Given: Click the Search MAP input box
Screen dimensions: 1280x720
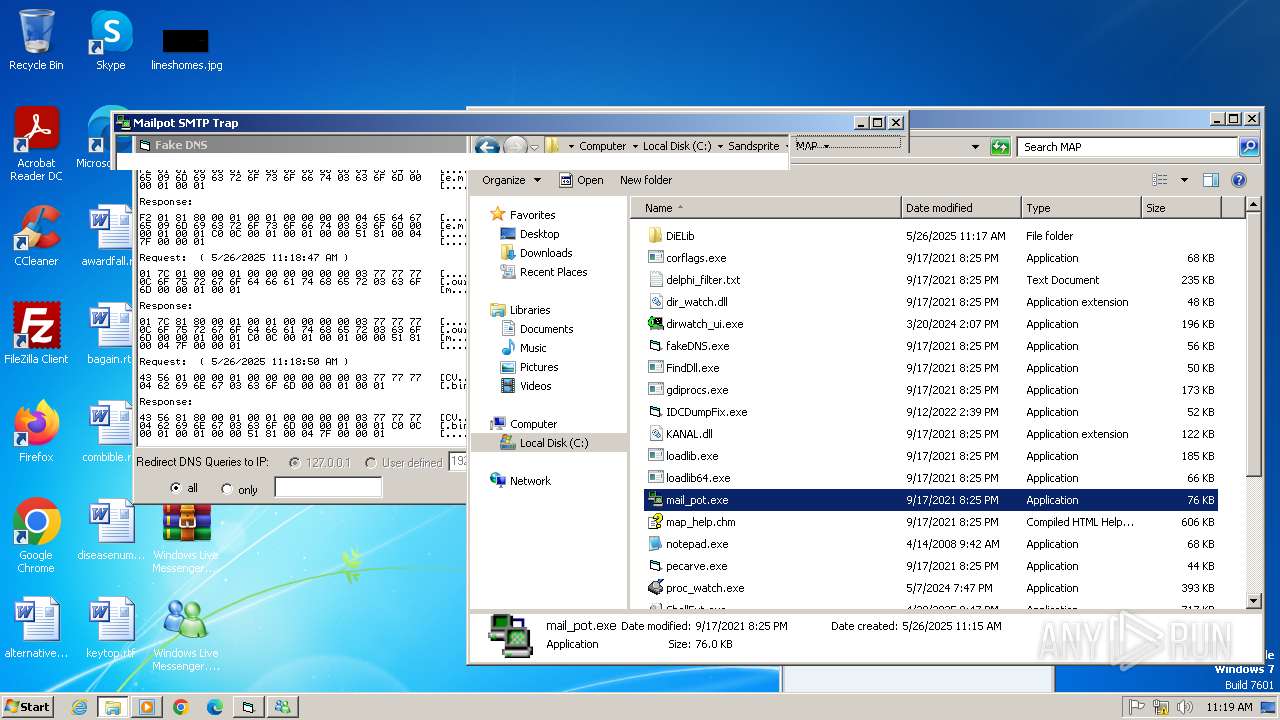Looking at the screenshot, I should tap(1128, 147).
